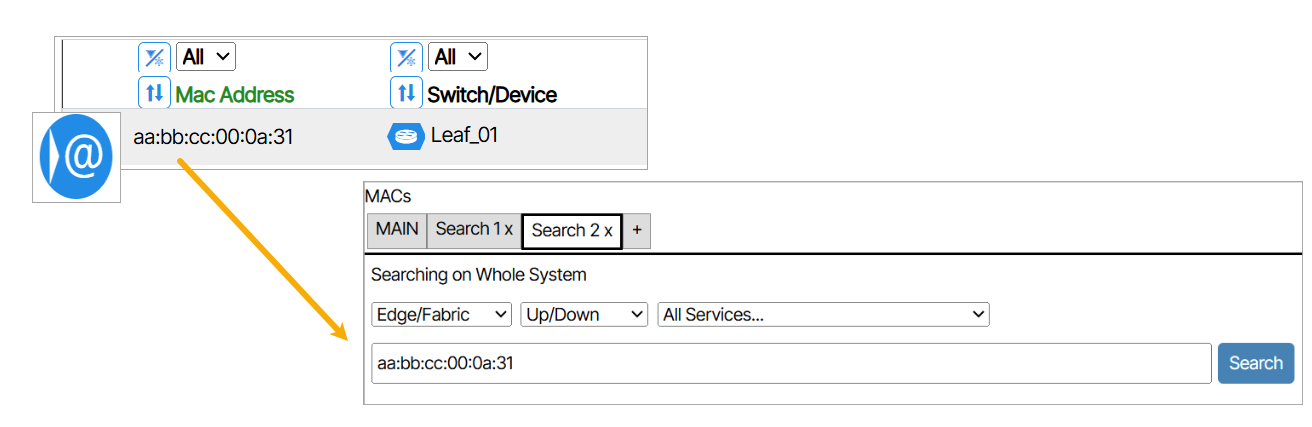Click the large blue @ MAC icon
Viewport: 1312px width, 427px height.
pyautogui.click(x=76, y=157)
